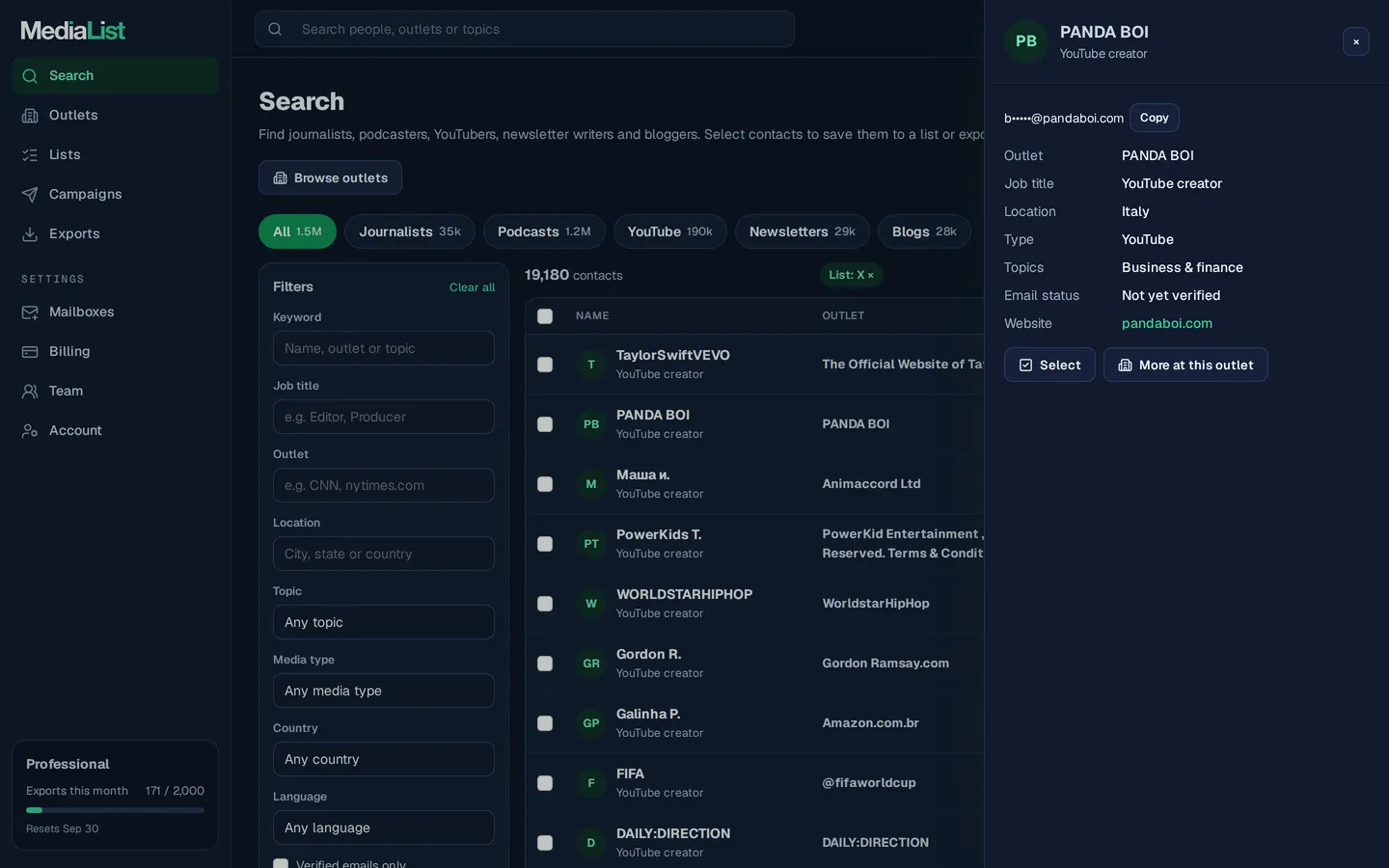Open the Any topic dropdown

(x=384, y=622)
